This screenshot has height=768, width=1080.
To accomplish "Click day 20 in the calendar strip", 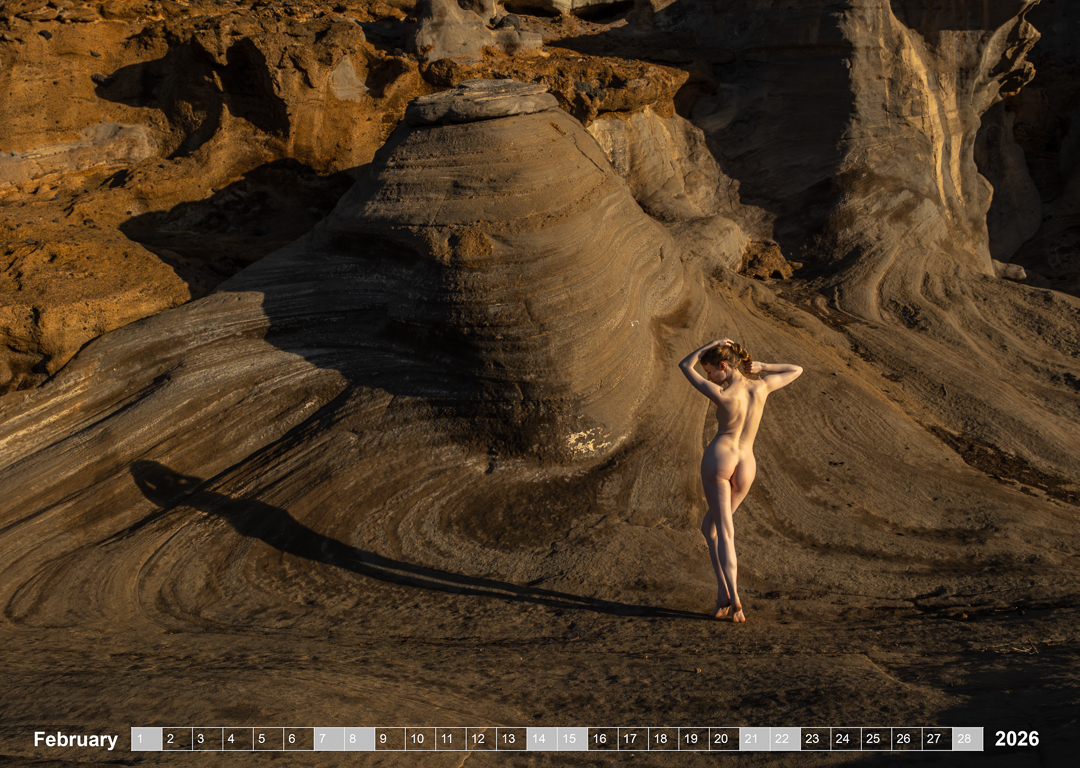I will pyautogui.click(x=724, y=739).
